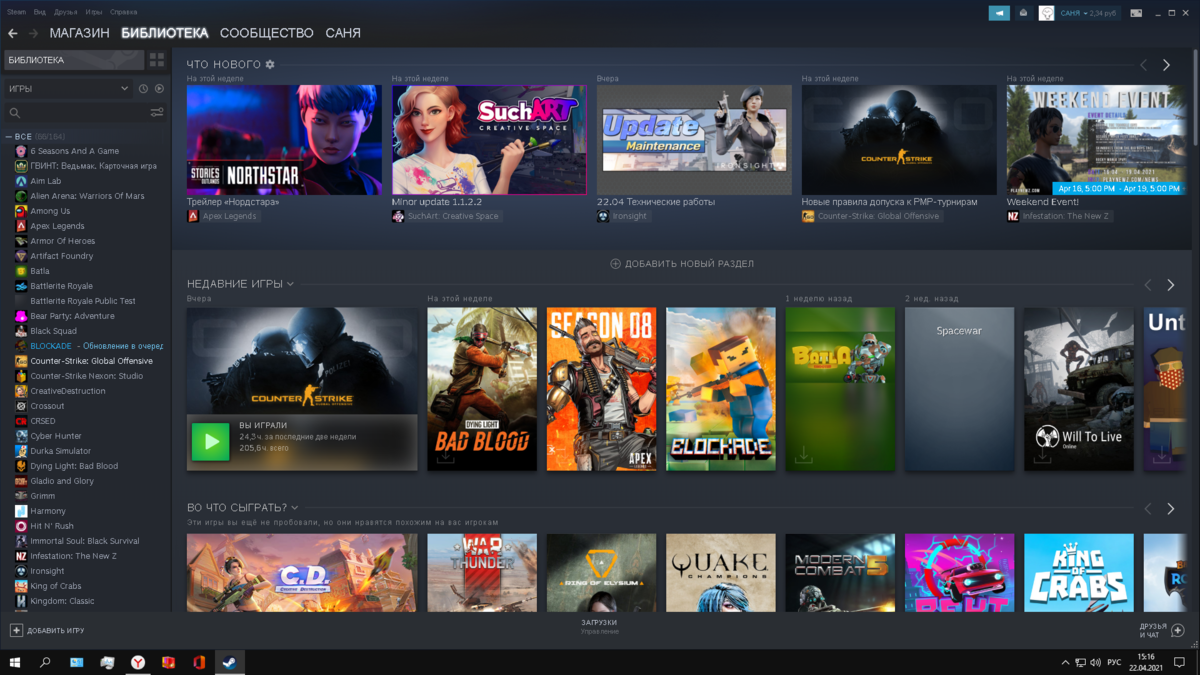Open the Quake Champions cover
The height and width of the screenshot is (675, 1200).
721,572
